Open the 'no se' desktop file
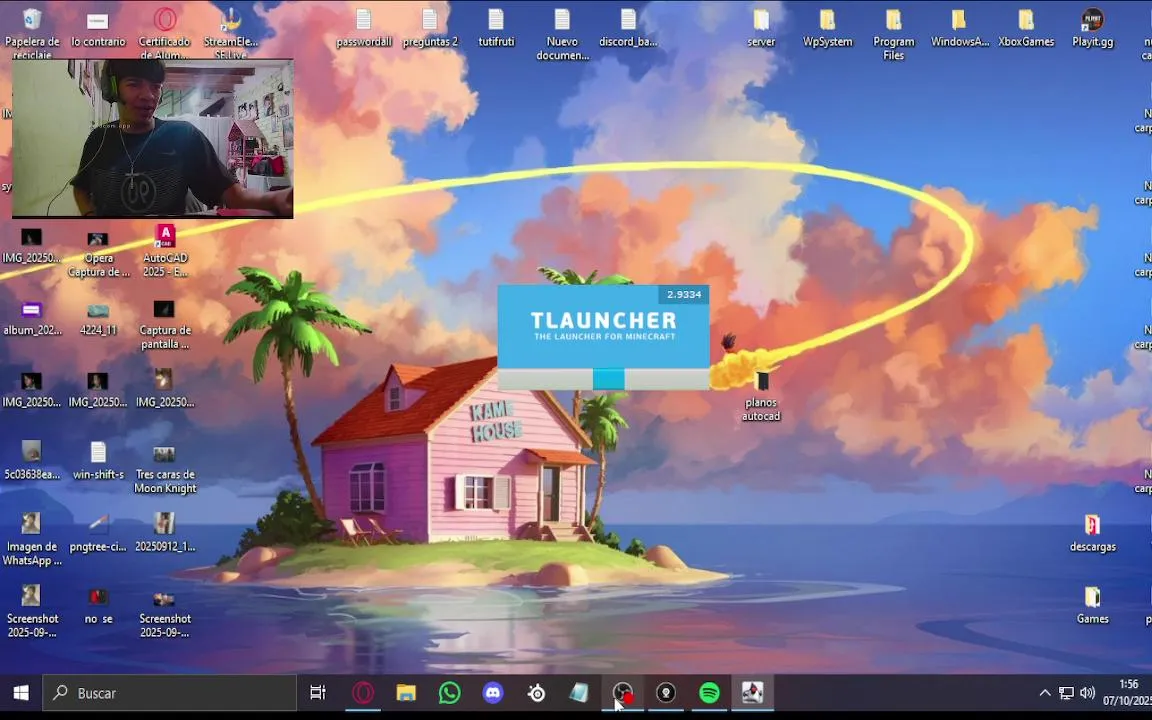This screenshot has height=720, width=1152. point(98,605)
